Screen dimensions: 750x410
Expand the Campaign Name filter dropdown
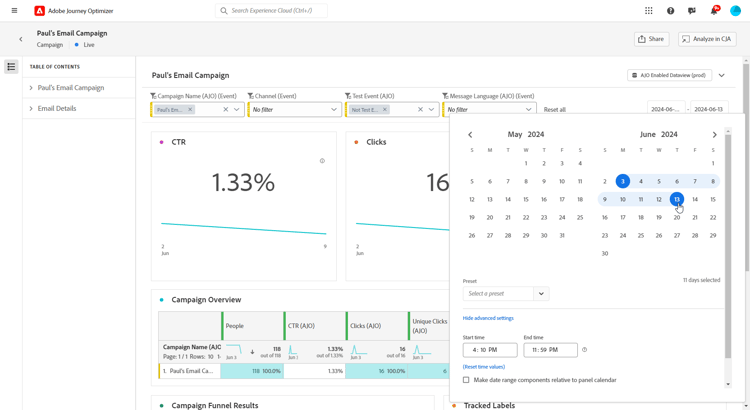(x=237, y=110)
